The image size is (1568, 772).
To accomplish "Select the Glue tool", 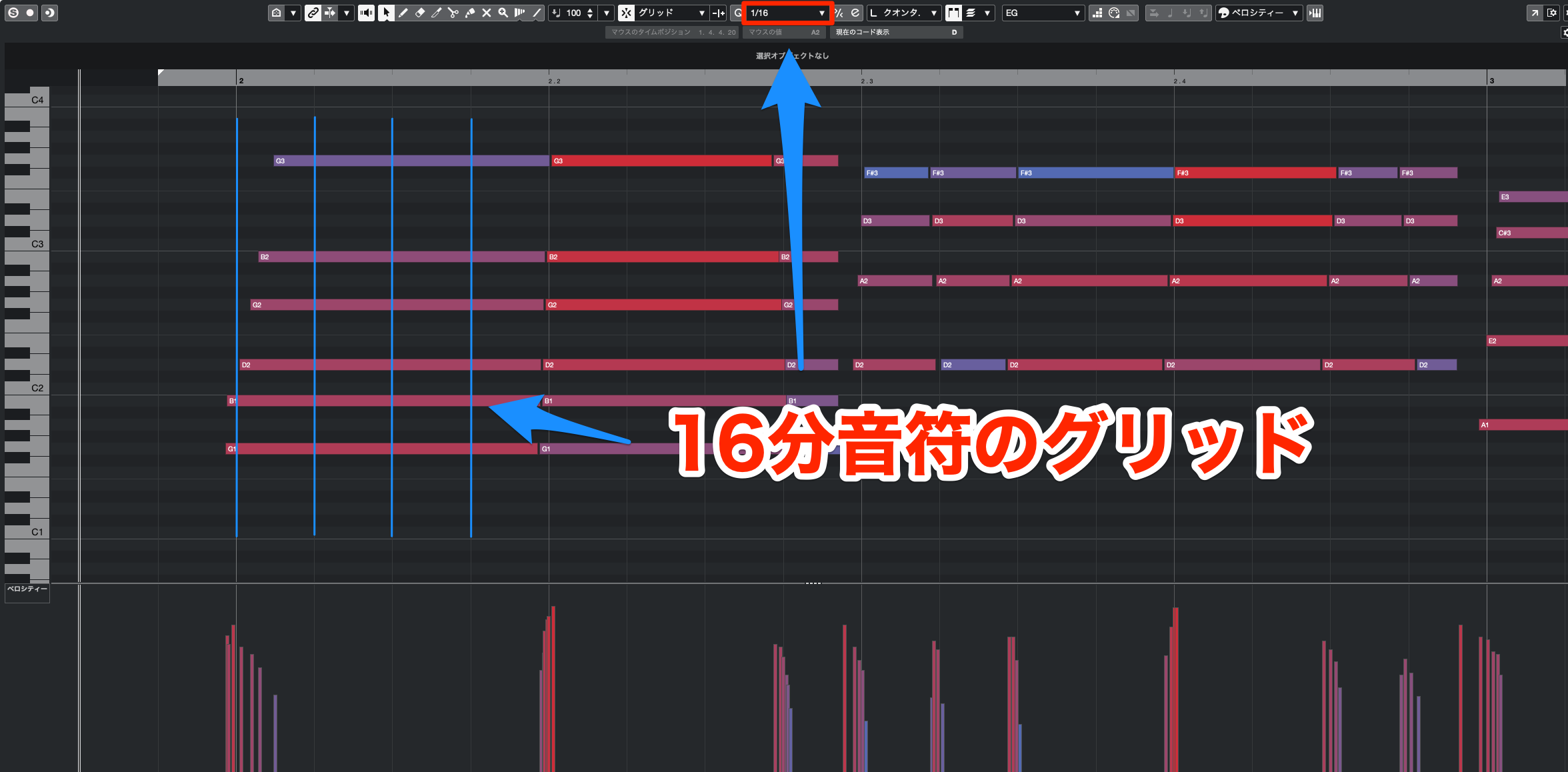I will [x=470, y=13].
